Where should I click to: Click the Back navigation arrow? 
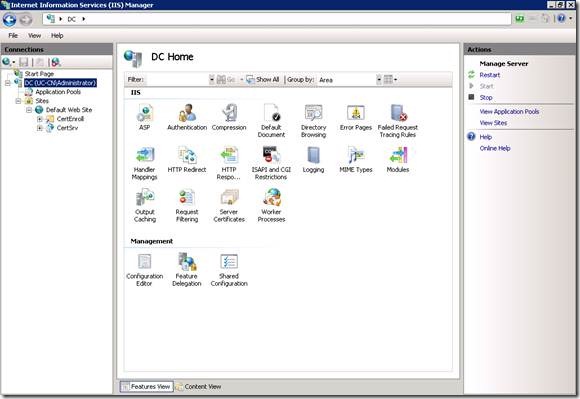click(9, 19)
